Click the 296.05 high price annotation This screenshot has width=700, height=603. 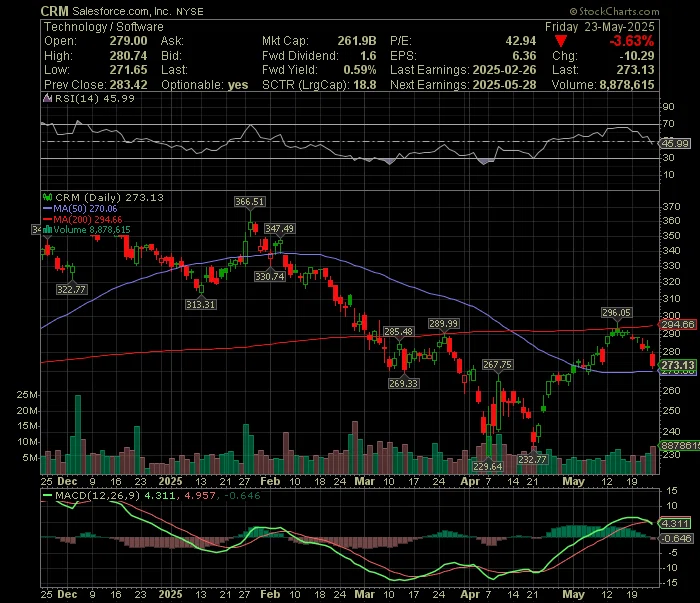(617, 312)
